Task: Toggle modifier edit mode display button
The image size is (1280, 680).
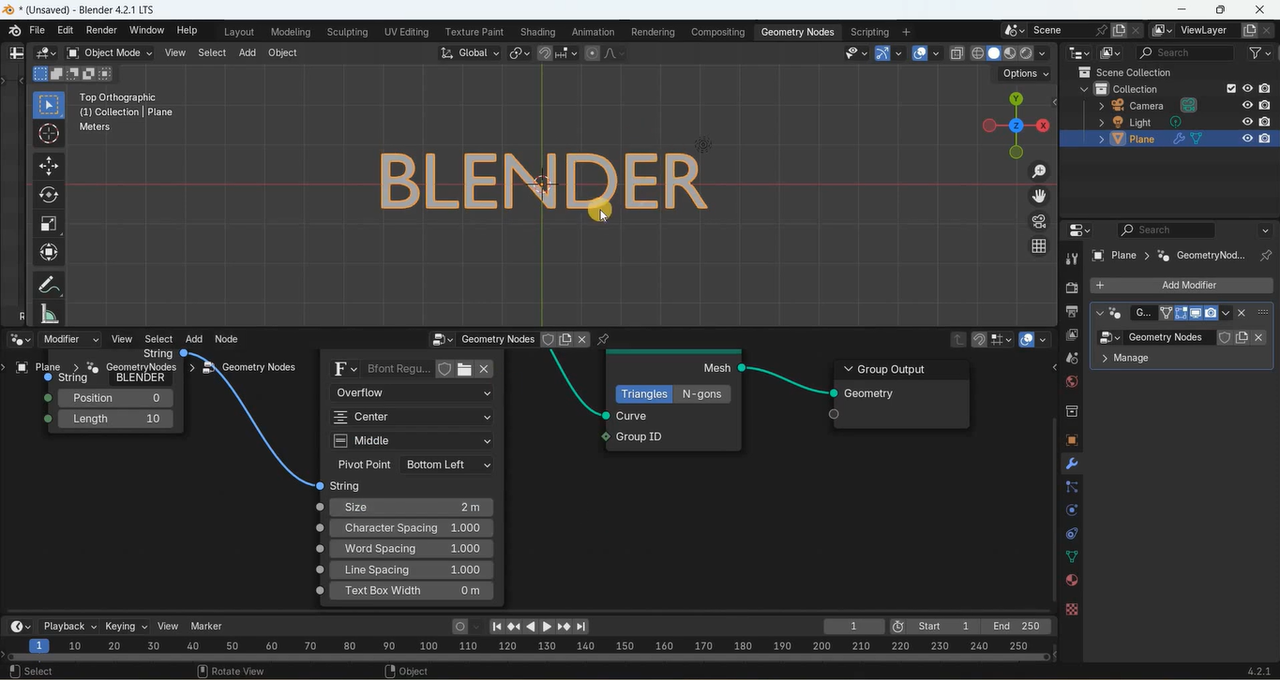Action: pyautogui.click(x=1181, y=313)
